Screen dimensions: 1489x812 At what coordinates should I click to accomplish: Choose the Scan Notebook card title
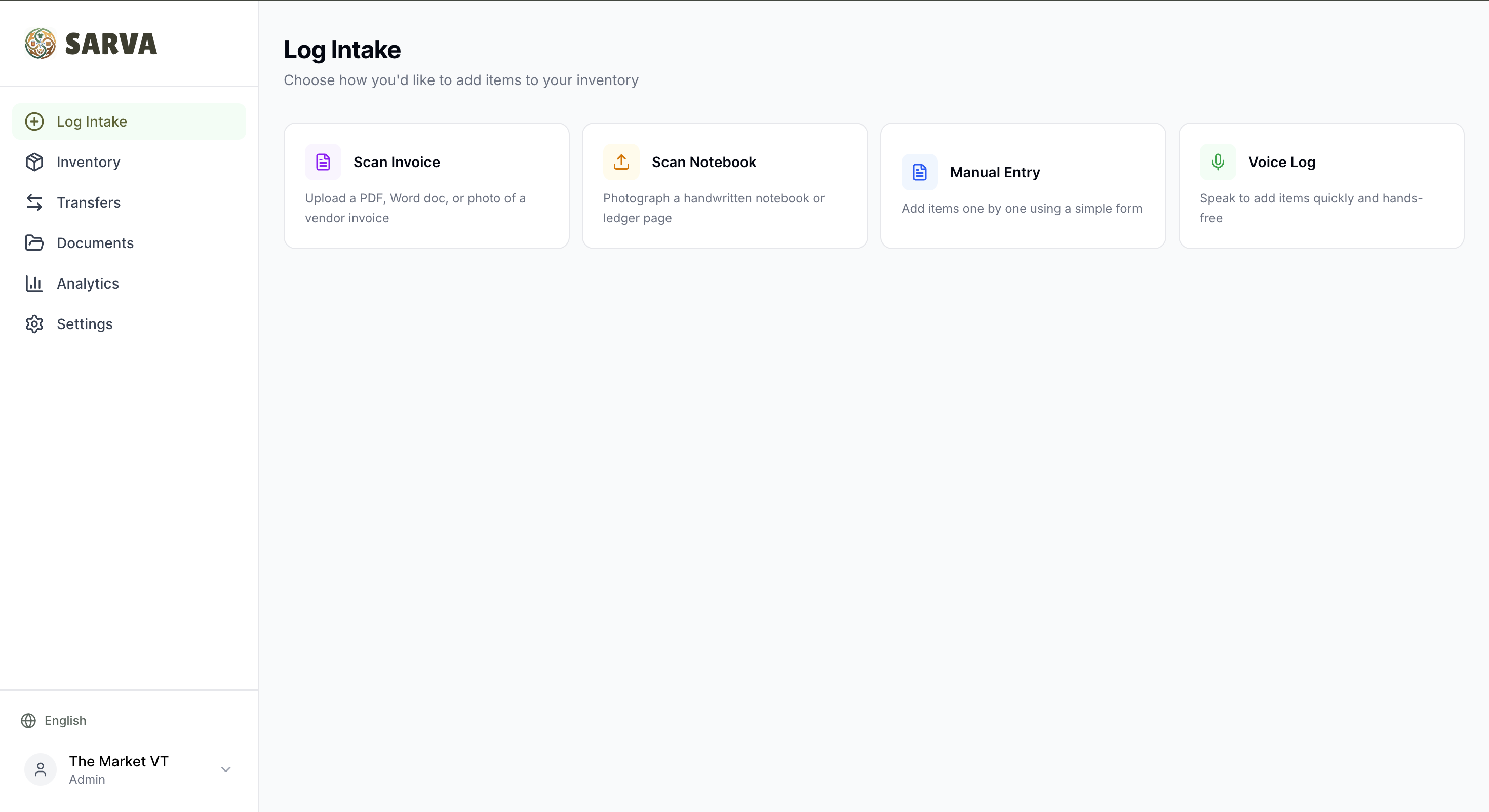(703, 162)
